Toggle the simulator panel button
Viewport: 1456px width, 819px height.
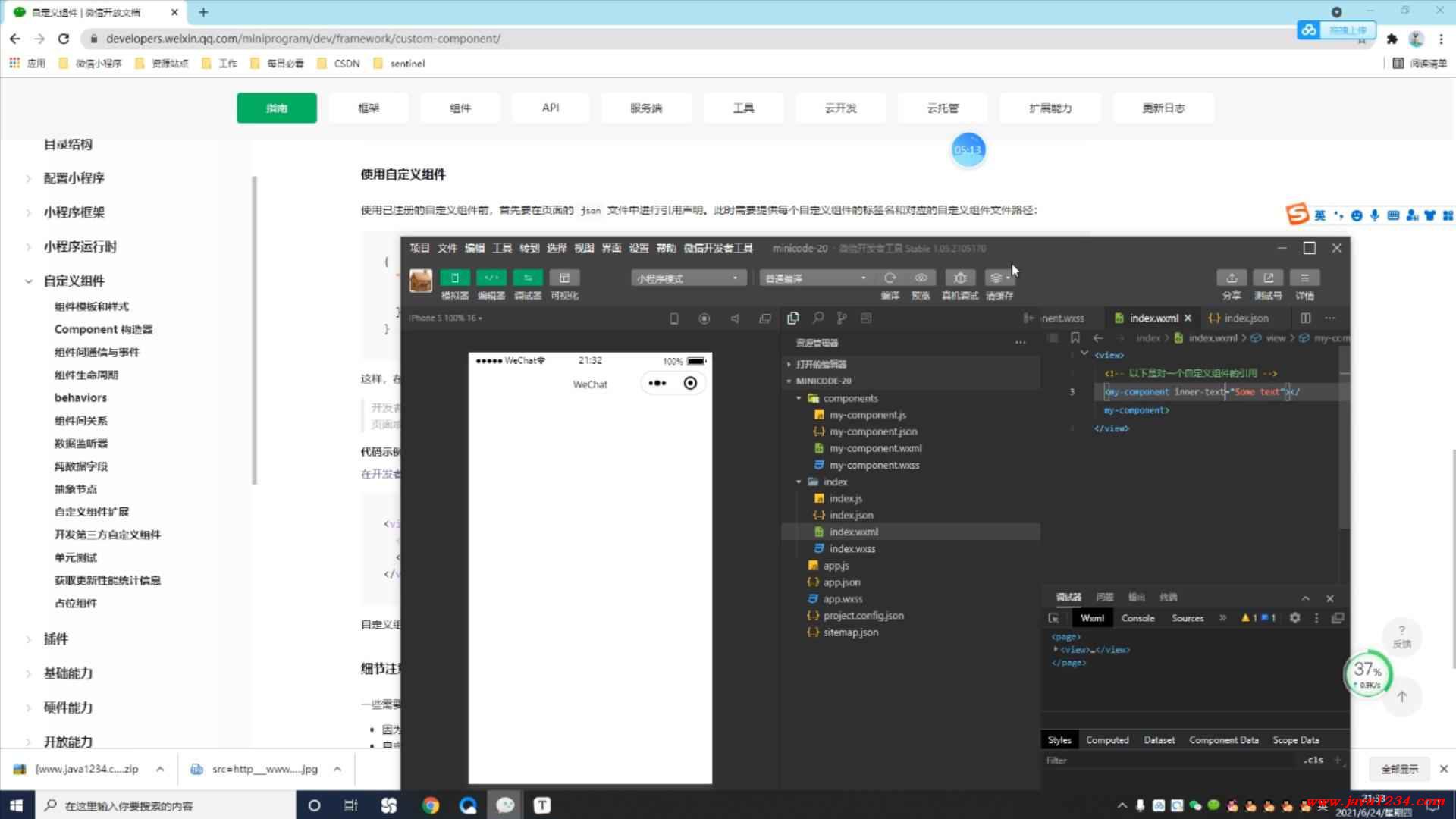pyautogui.click(x=455, y=278)
